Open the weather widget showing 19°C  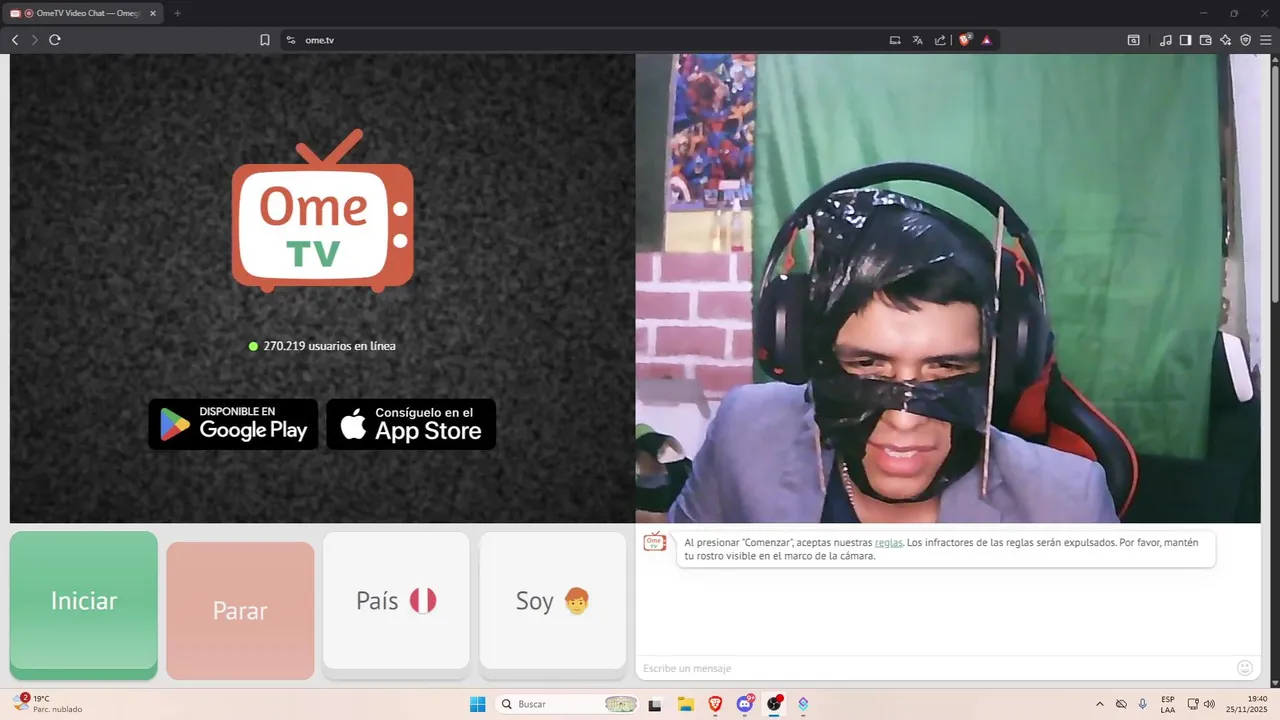click(47, 704)
